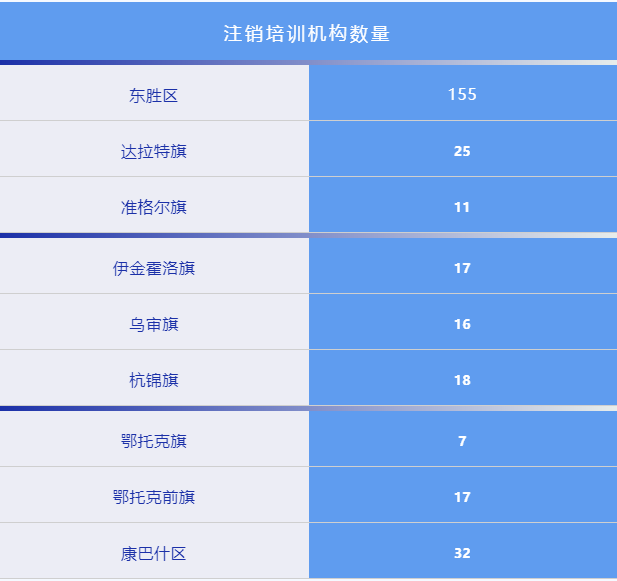Click the 注销培训机构数量 header title

pos(307,33)
